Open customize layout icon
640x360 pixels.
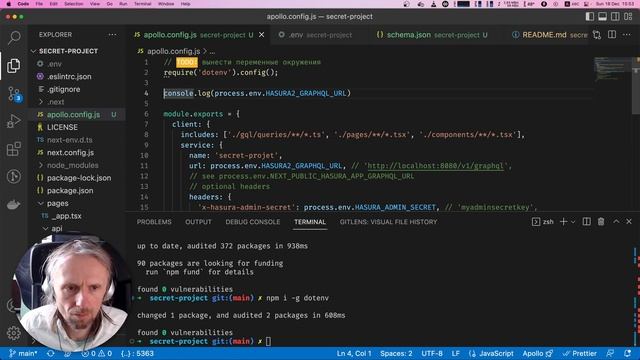tap(628, 16)
